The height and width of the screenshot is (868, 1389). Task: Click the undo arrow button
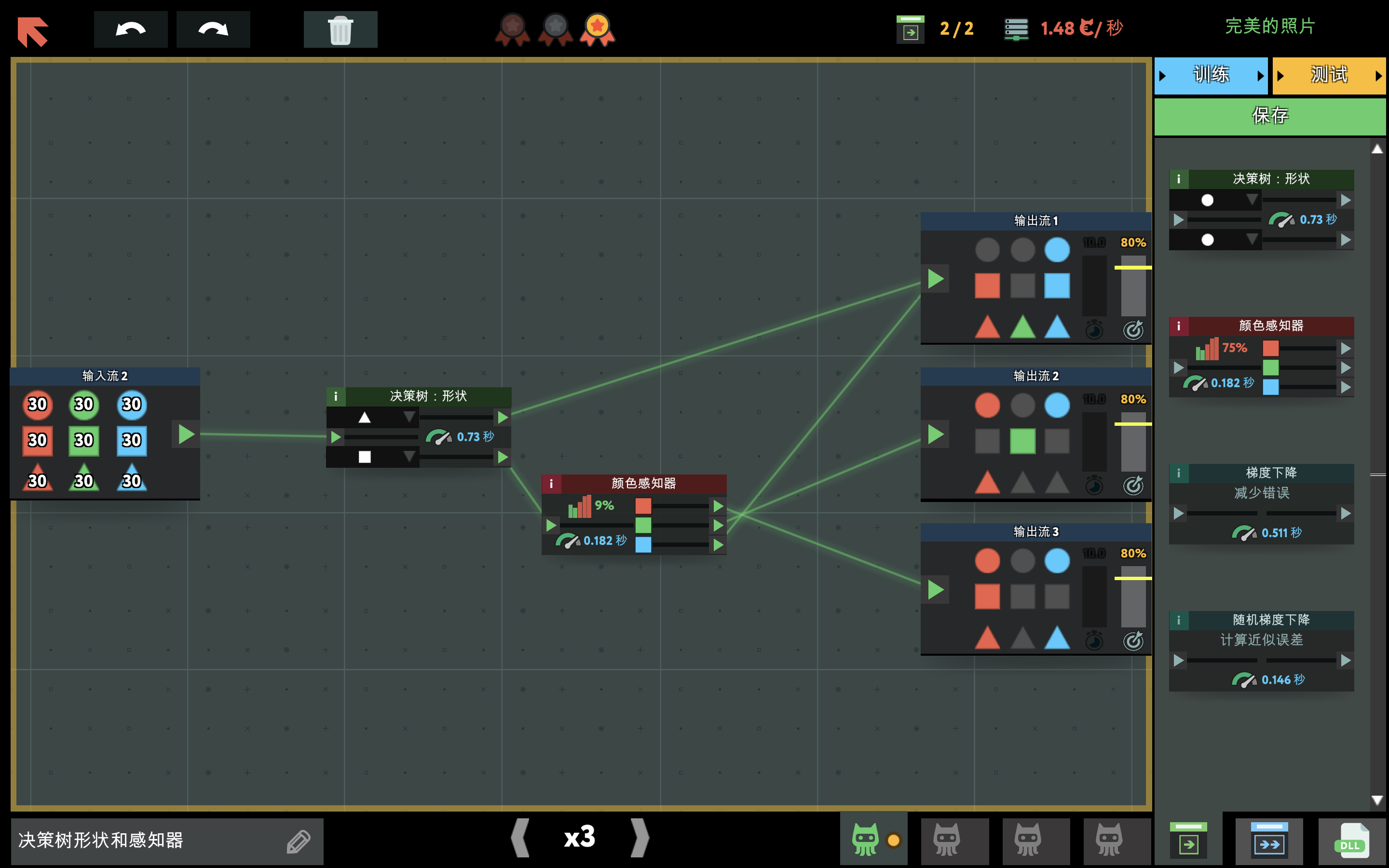130,29
